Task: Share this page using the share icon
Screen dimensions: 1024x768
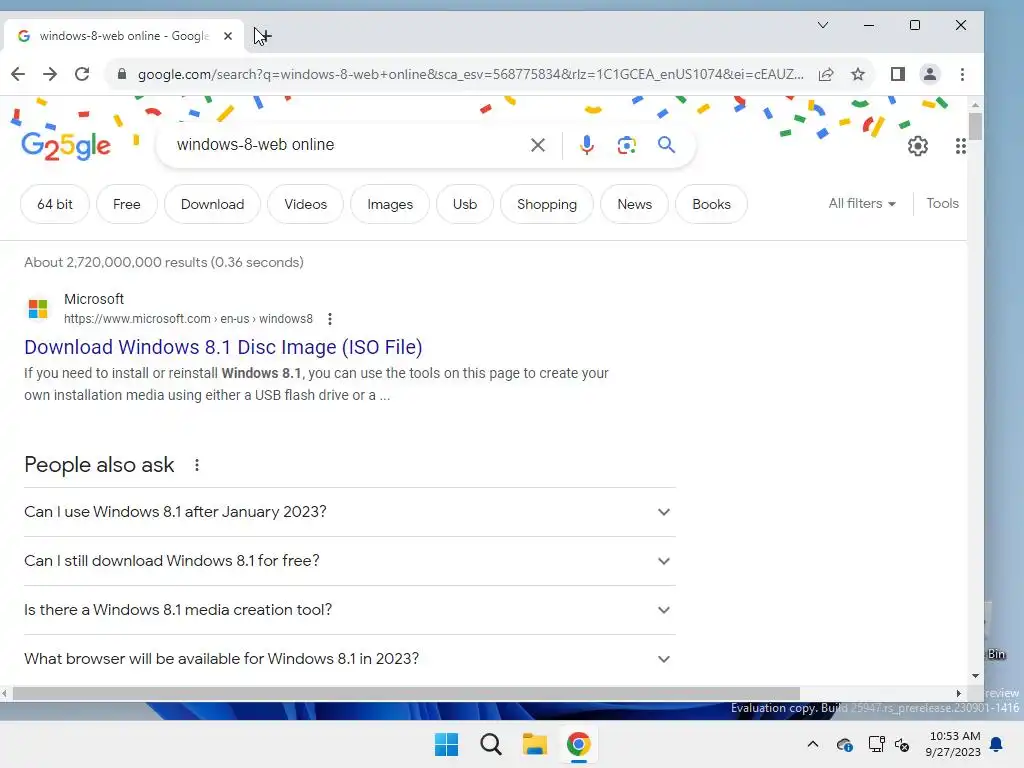Action: pos(826,74)
